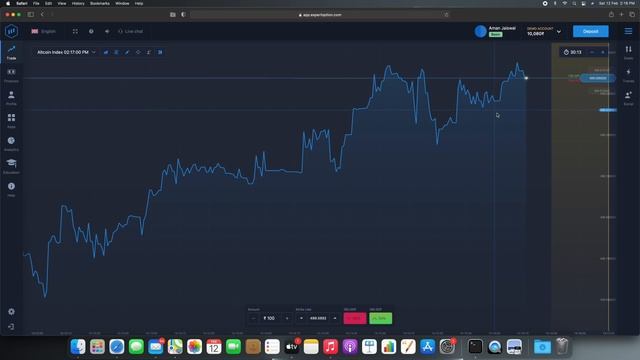The width and height of the screenshot is (640, 360).
Task: Open the History menu in menu bar
Action: coord(78,3)
